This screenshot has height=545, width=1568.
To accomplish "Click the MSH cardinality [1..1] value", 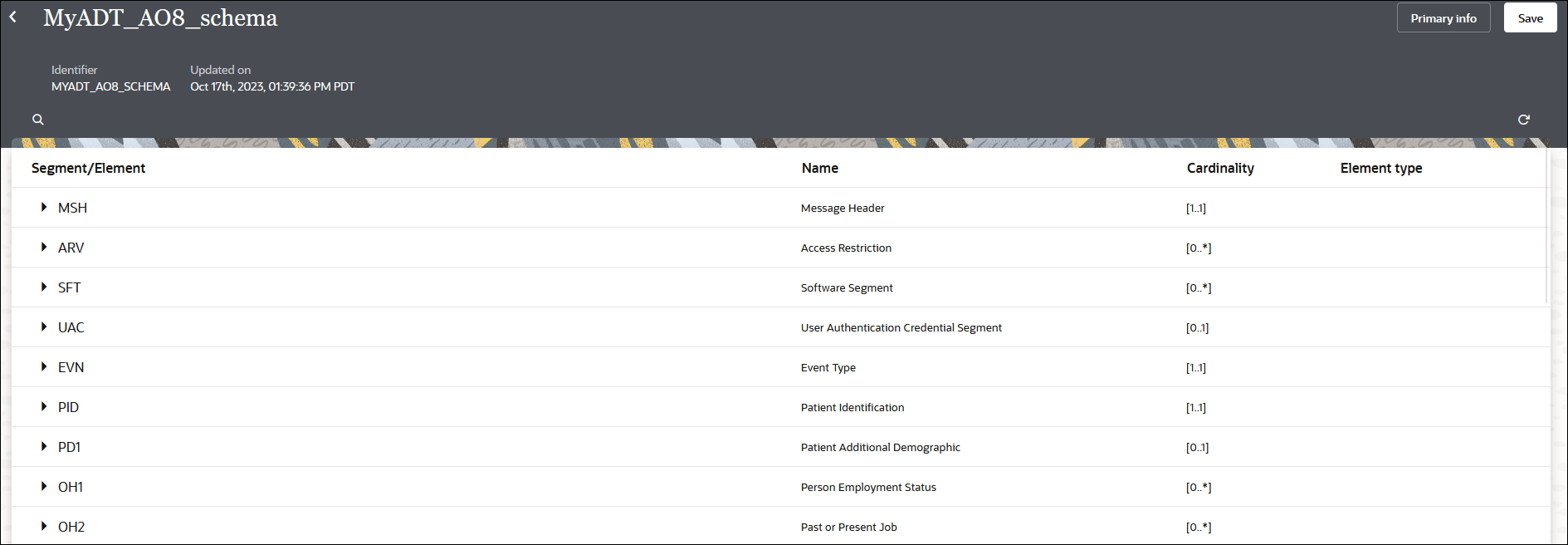I will point(1196,208).
